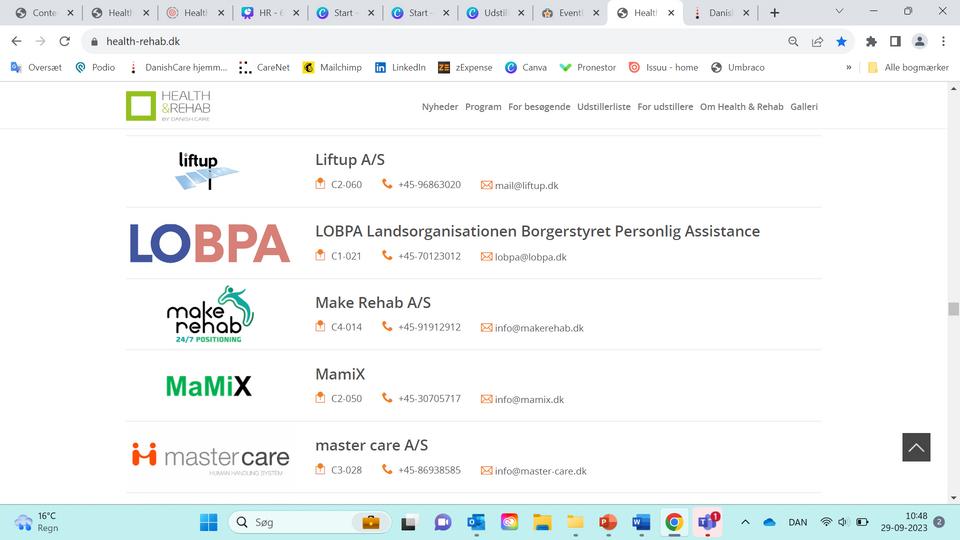Open Microsoft Teams from taskbar
Image resolution: width=960 pixels, height=540 pixels.
708,522
